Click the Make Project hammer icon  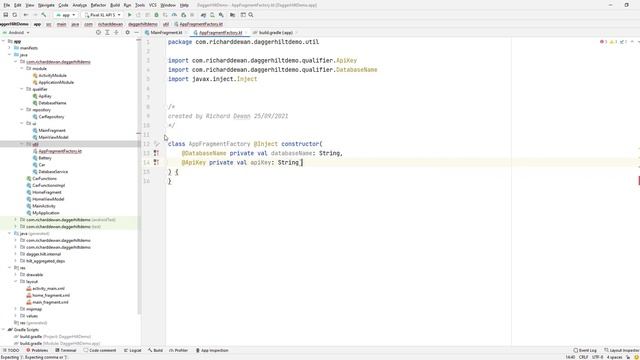[44, 15]
